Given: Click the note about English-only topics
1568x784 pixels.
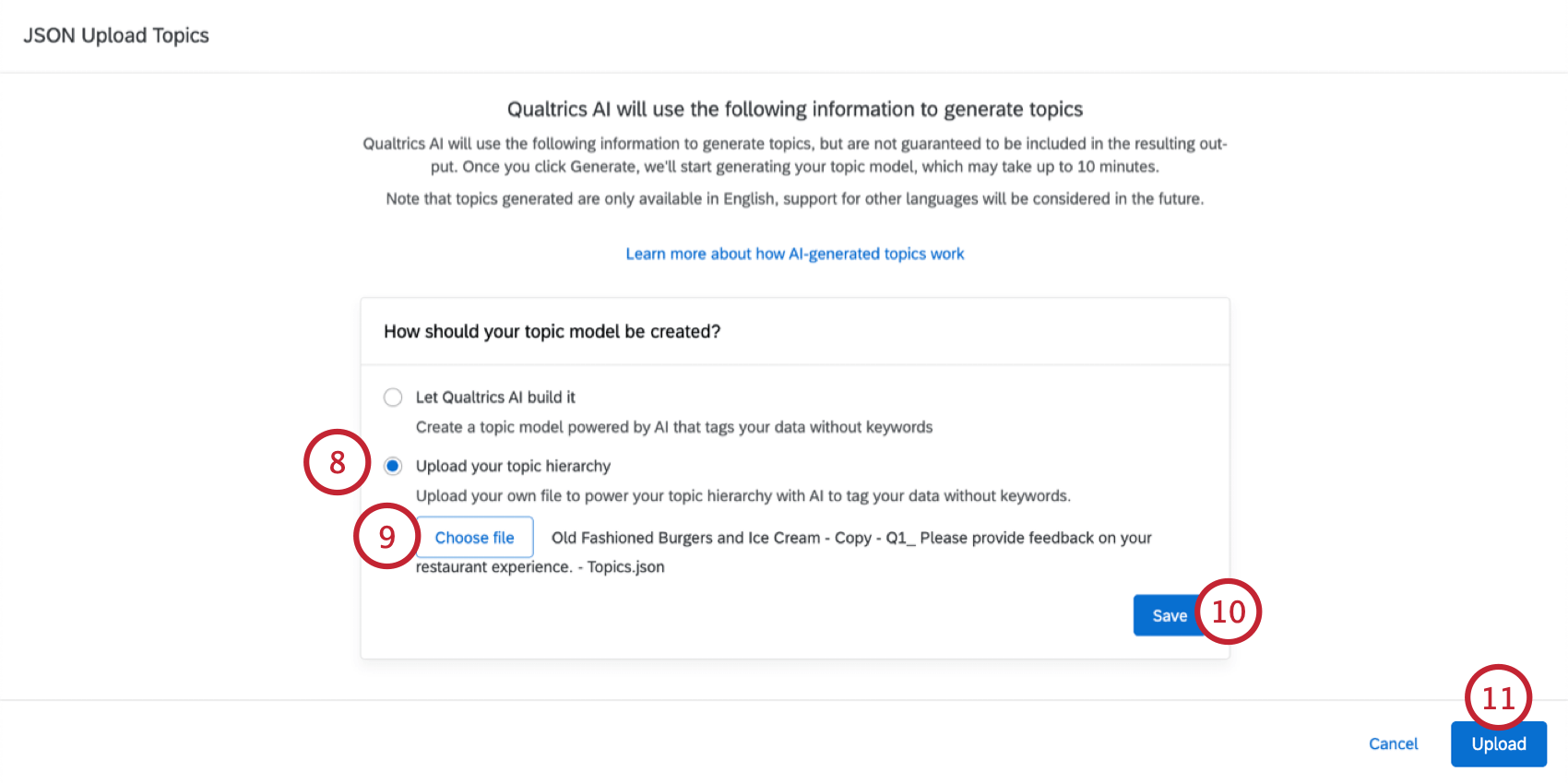Looking at the screenshot, I should coord(794,199).
